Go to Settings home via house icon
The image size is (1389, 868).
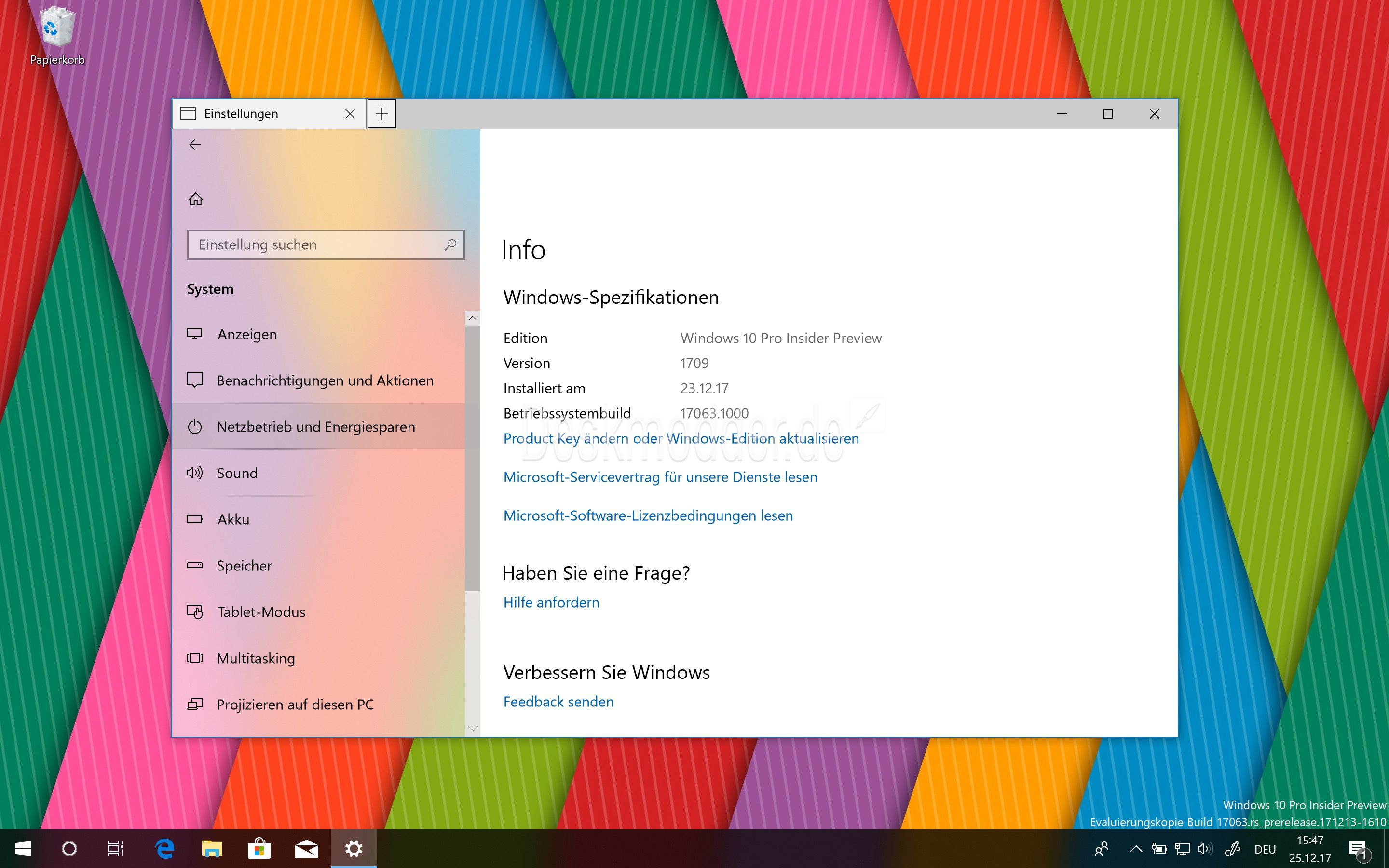click(196, 199)
